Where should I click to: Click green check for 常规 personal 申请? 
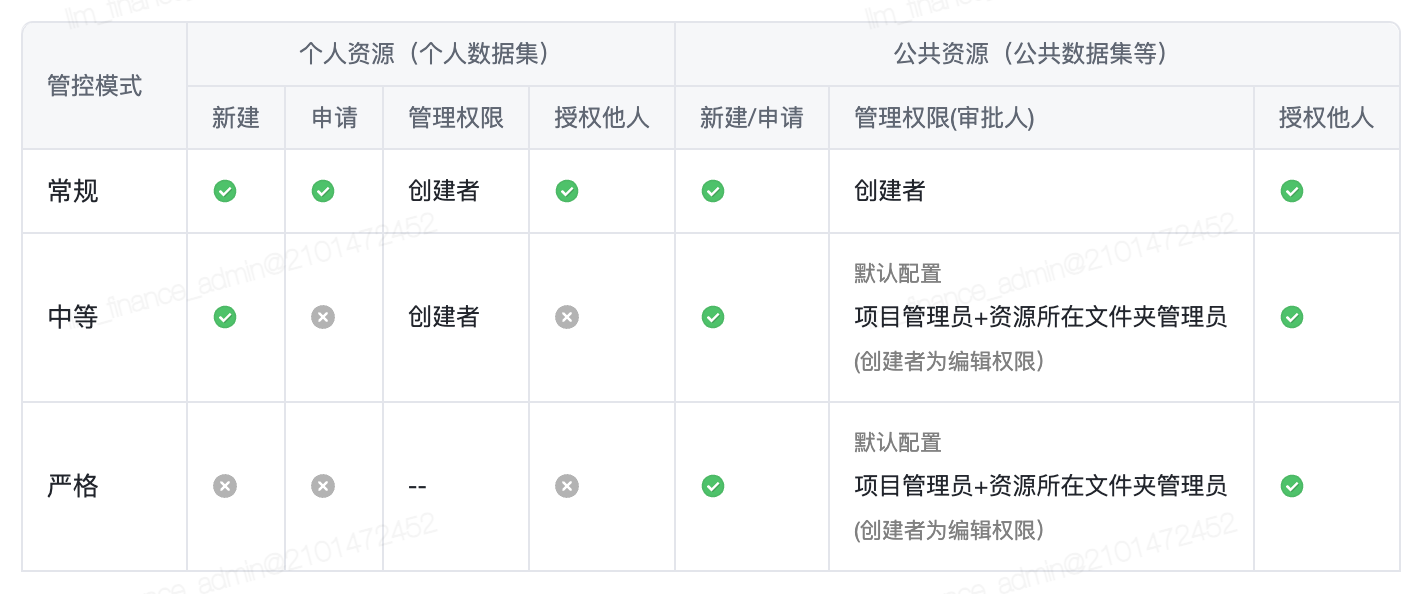[323, 191]
